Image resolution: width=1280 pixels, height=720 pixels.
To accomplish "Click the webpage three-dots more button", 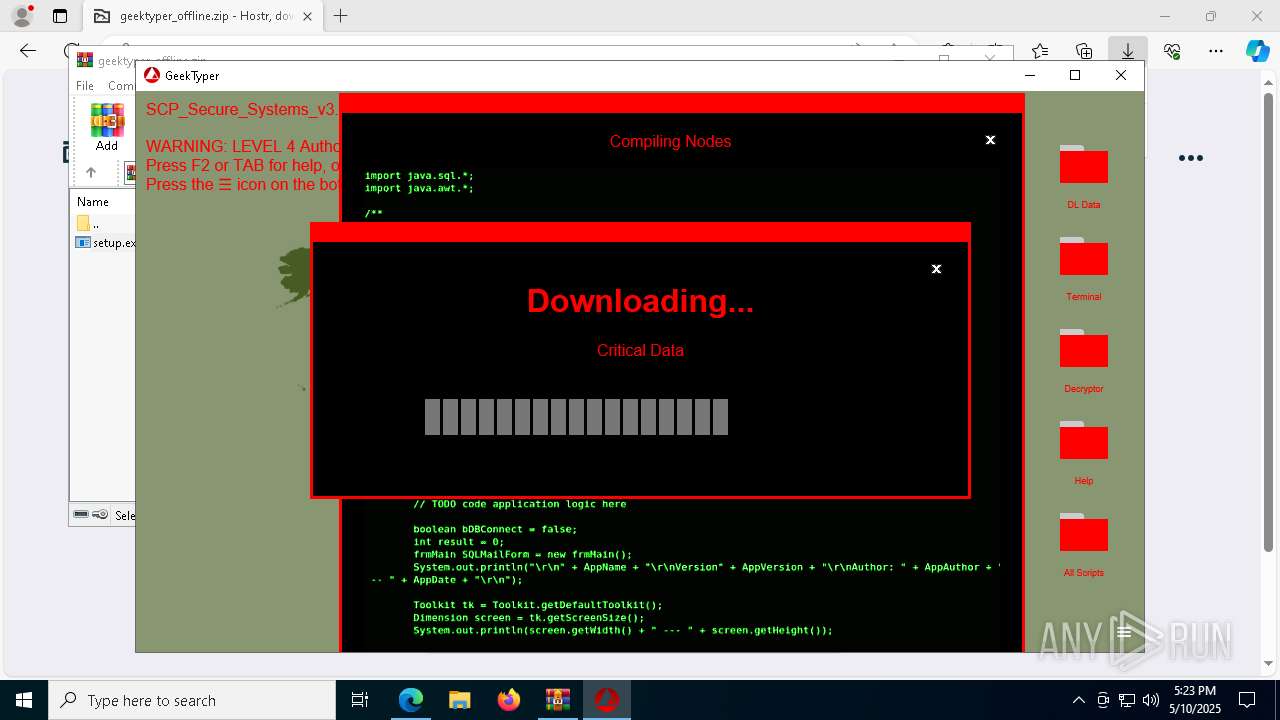I will tap(1190, 158).
